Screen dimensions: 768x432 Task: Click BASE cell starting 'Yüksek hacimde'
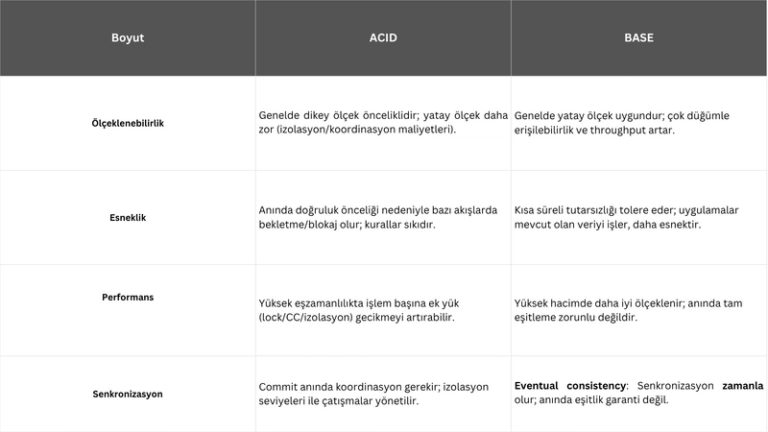pyautogui.click(x=628, y=310)
